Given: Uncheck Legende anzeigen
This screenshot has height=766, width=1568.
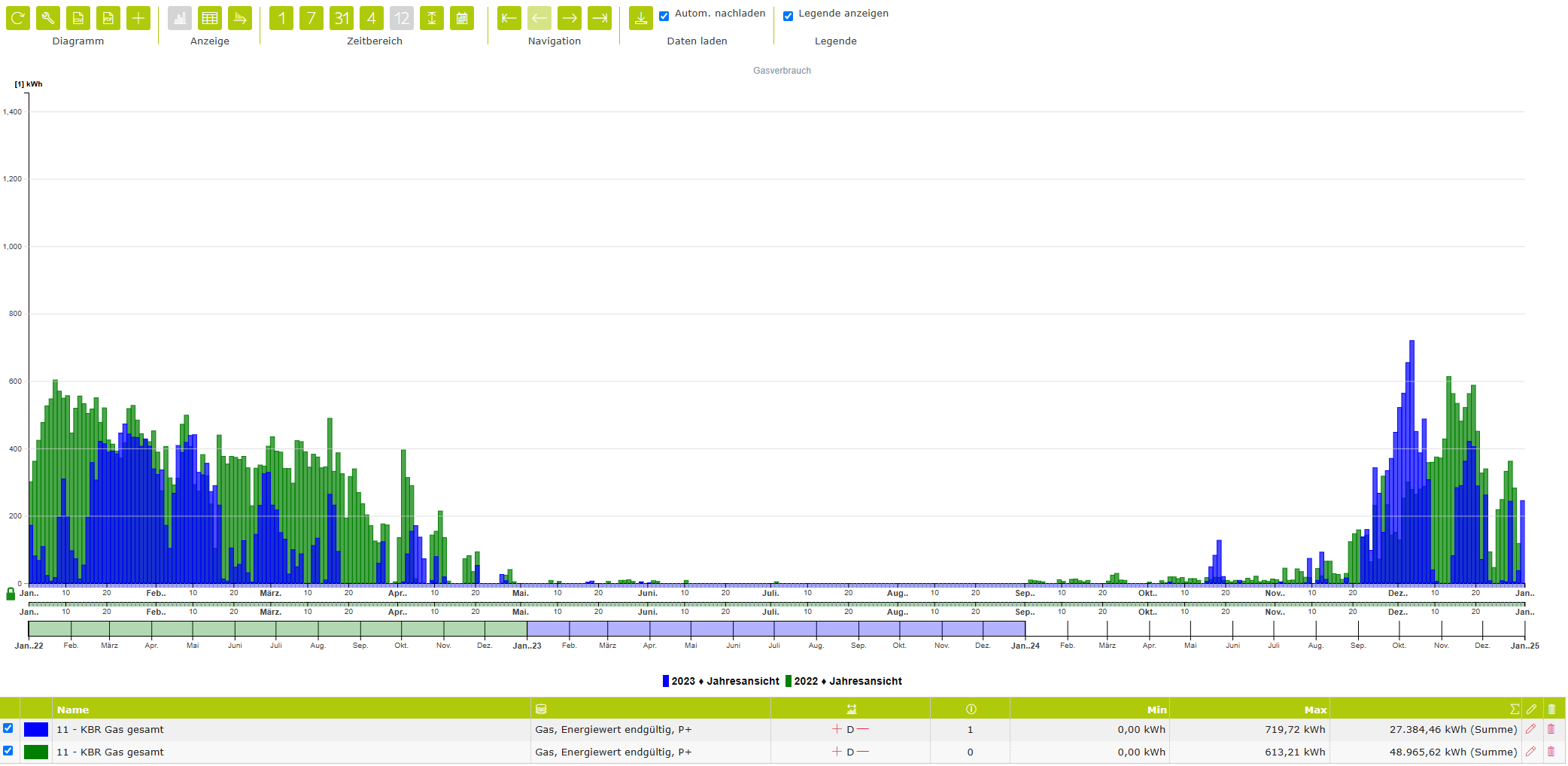Looking at the screenshot, I should 789,16.
